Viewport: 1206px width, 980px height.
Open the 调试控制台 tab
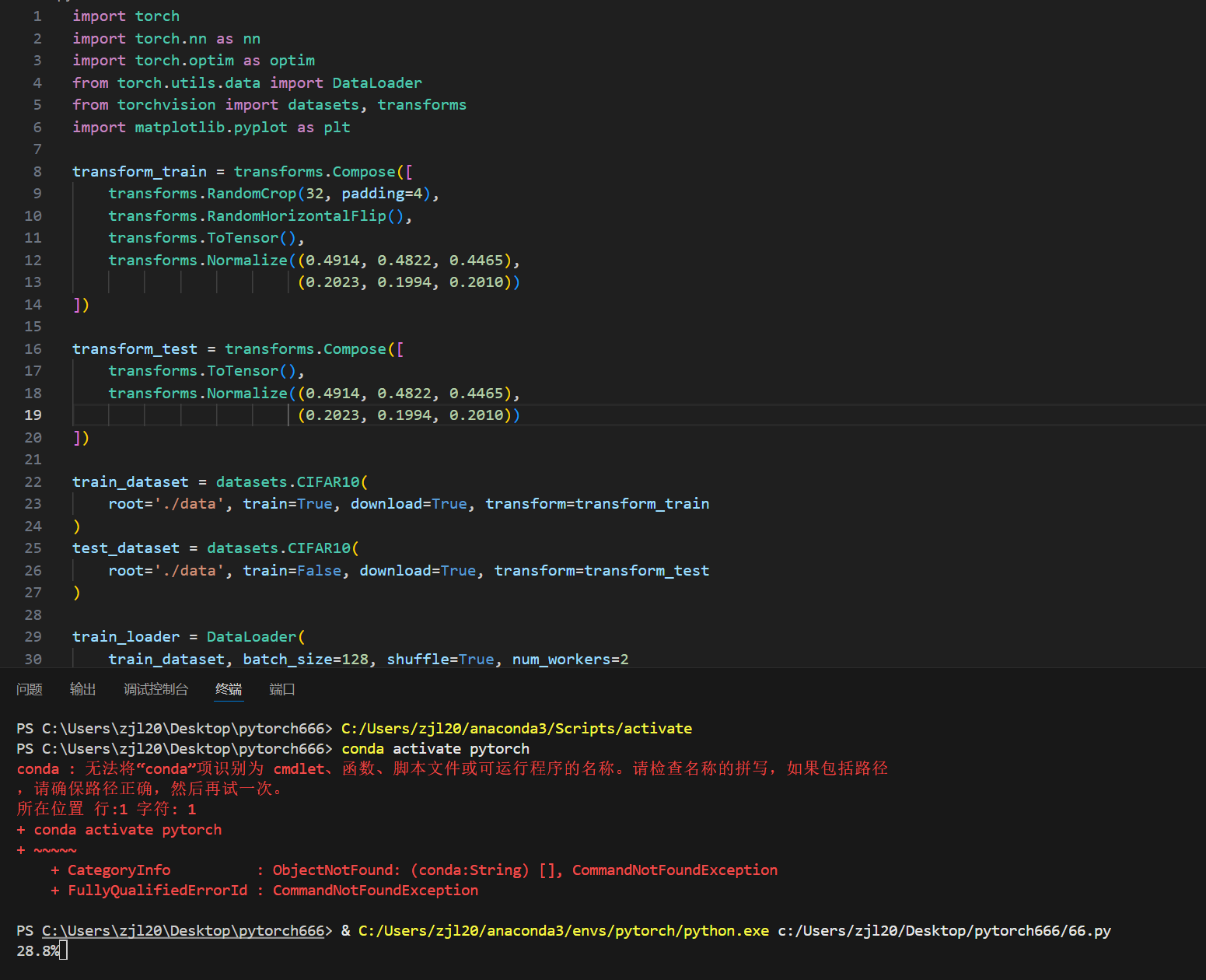tap(156, 689)
